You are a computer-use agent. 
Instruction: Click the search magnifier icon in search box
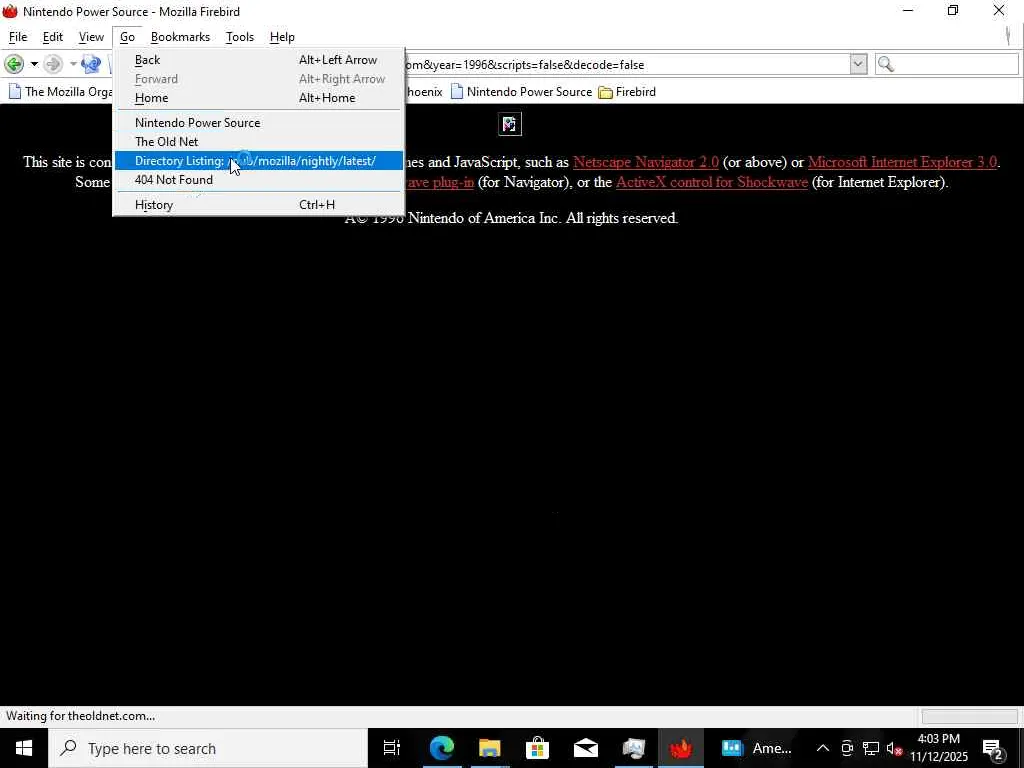click(885, 64)
